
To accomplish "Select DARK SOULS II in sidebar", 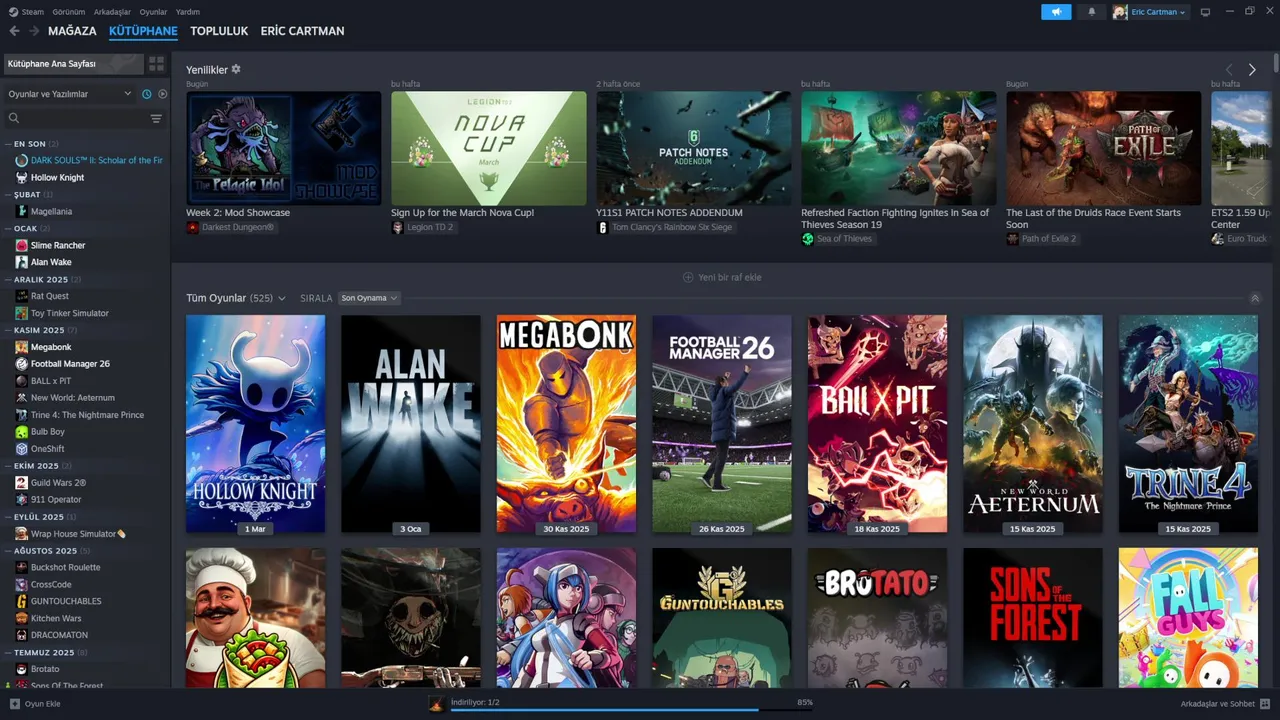I will point(89,160).
